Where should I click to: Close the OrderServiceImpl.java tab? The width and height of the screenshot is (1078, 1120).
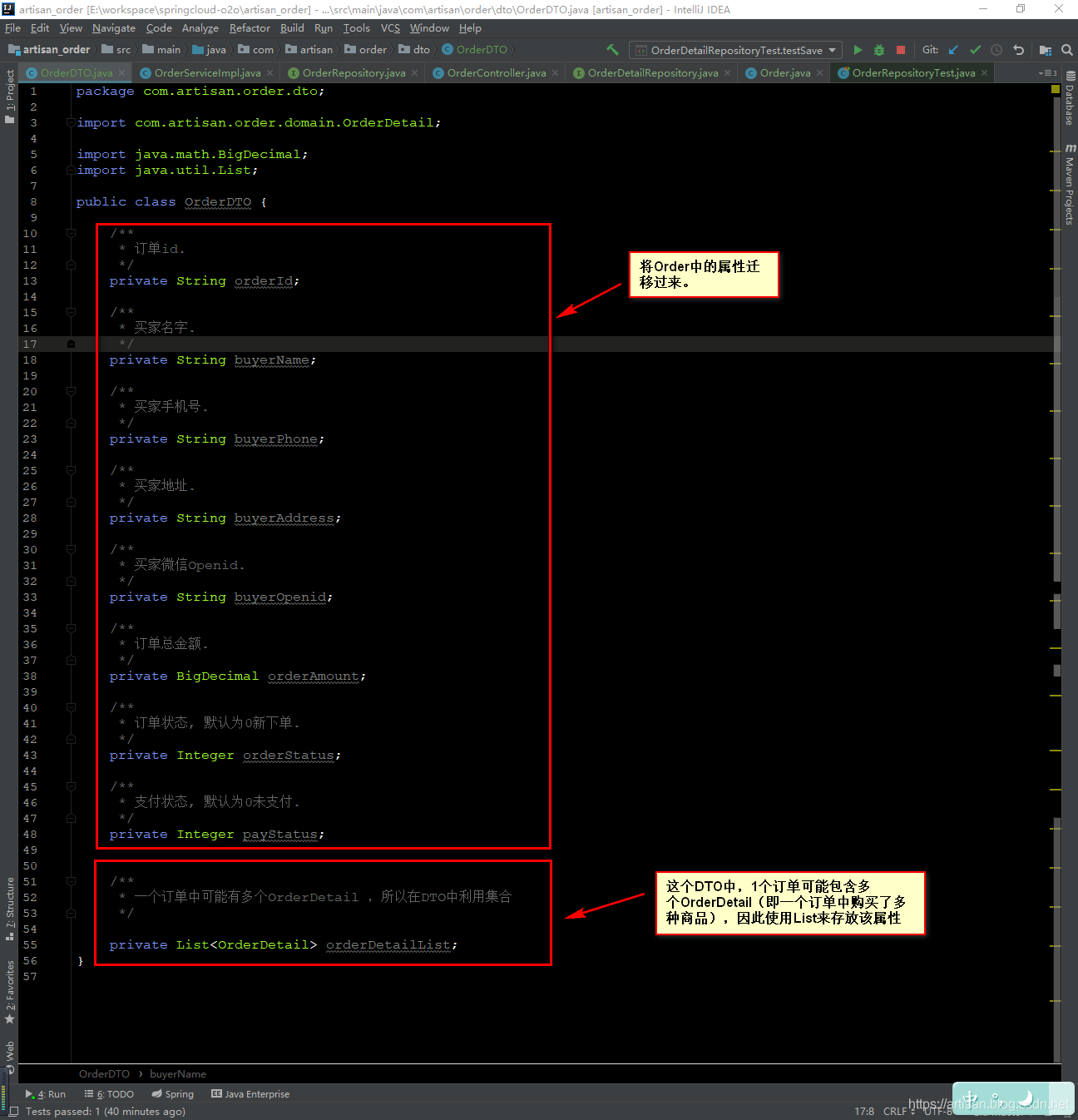click(269, 73)
